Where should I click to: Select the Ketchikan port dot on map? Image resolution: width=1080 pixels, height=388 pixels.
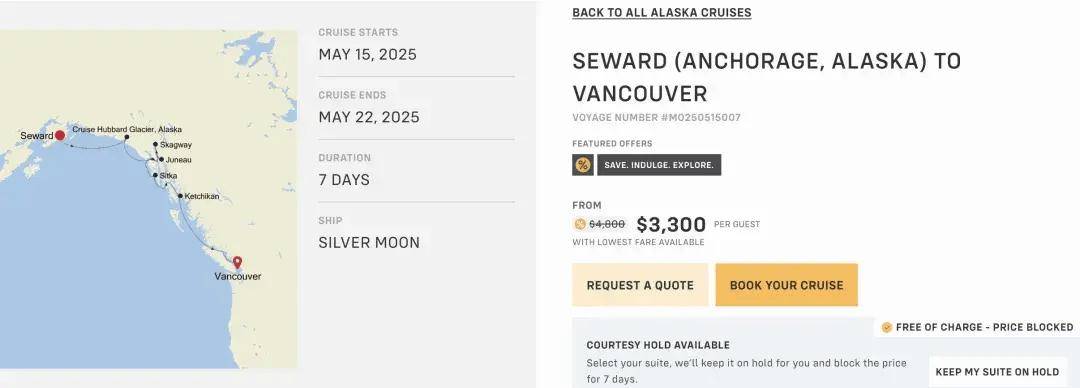(x=180, y=196)
